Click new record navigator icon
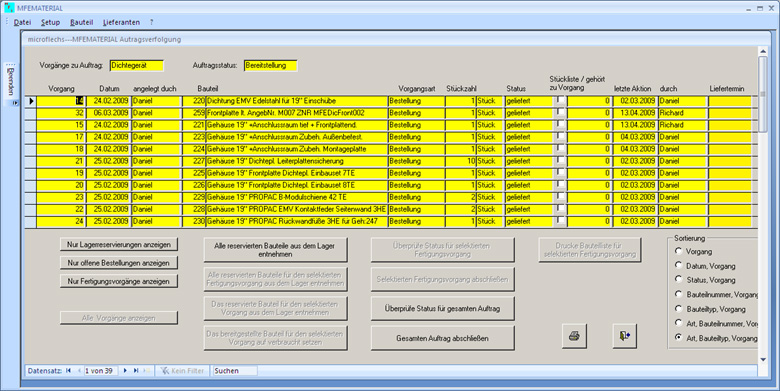This screenshot has height=391, width=780. pyautogui.click(x=147, y=371)
